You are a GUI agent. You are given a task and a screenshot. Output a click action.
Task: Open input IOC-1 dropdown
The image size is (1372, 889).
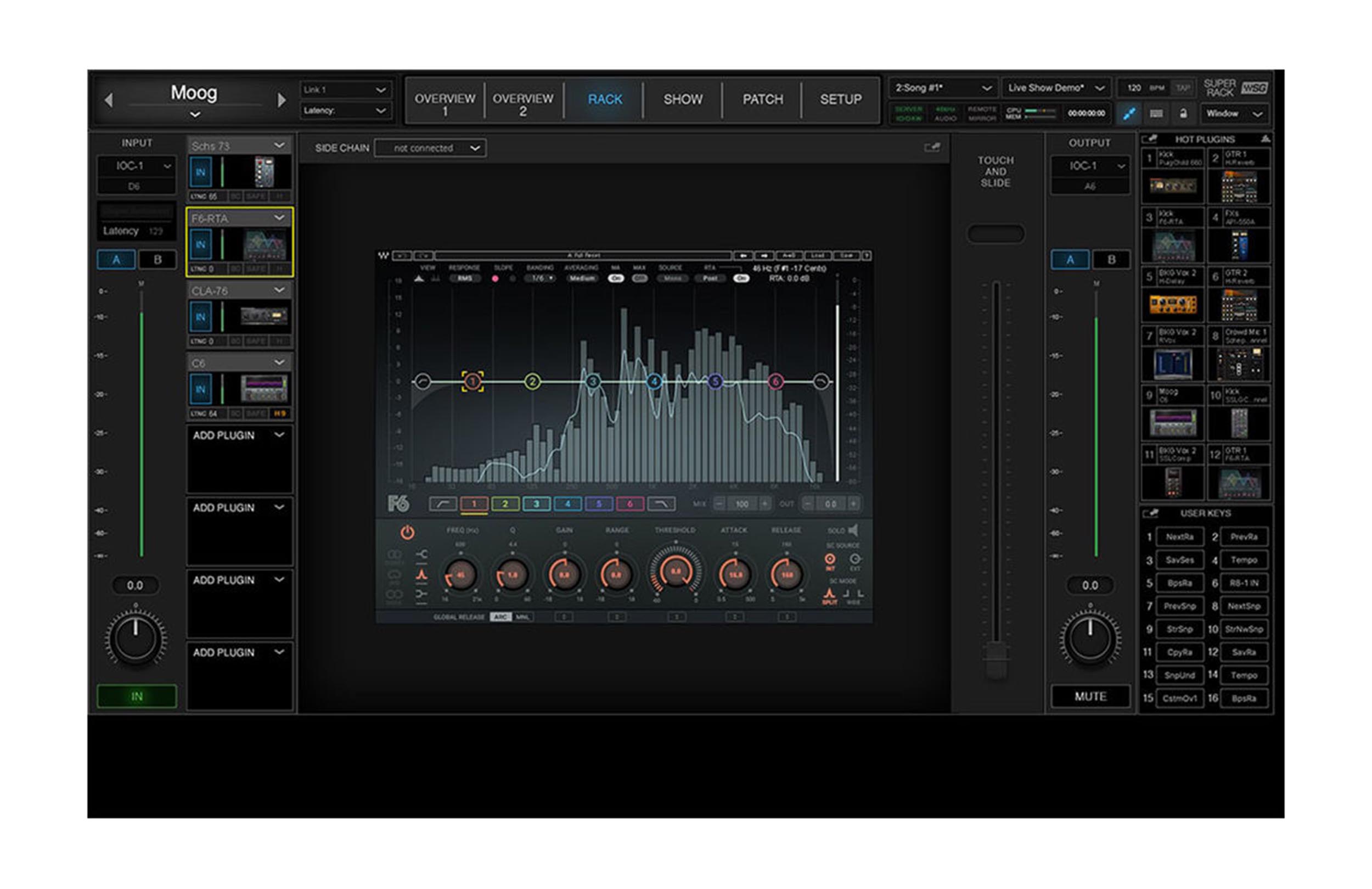click(x=137, y=166)
